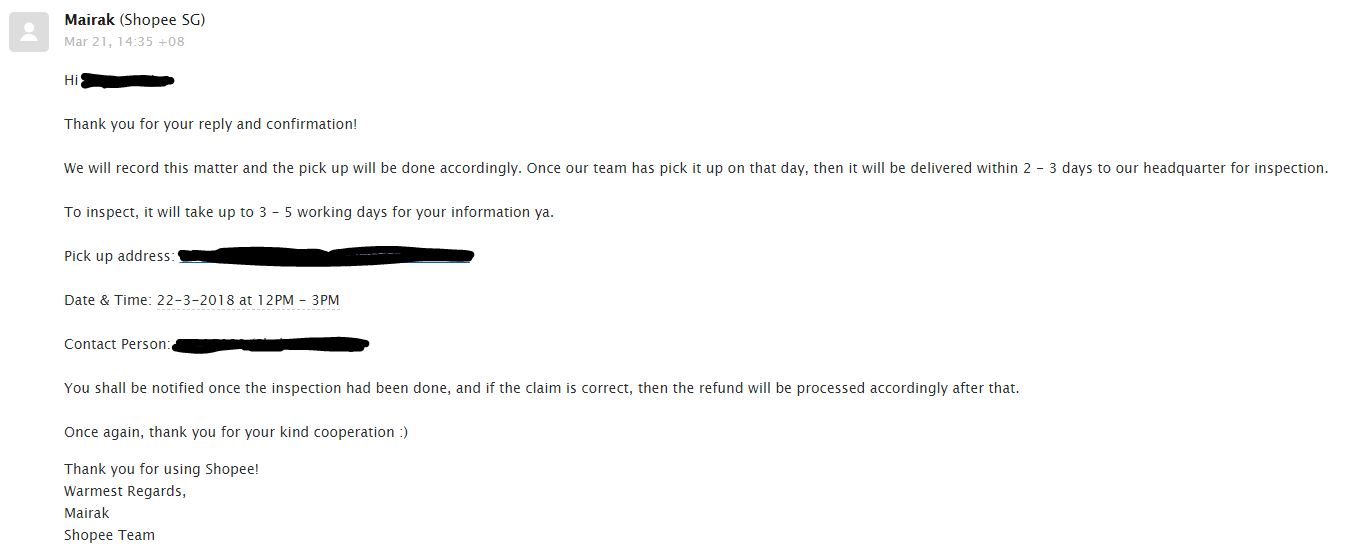
Task: Click the Thank you for your reply line
Action: click(x=210, y=124)
